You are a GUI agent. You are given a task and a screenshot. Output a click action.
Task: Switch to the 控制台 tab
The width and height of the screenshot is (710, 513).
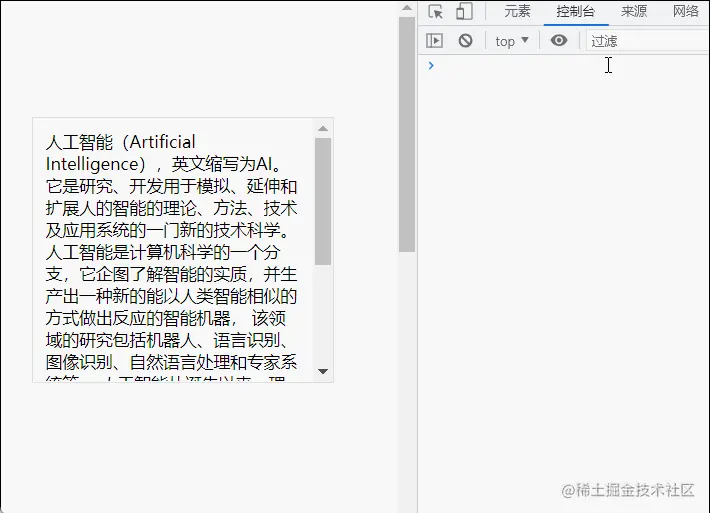pos(576,11)
